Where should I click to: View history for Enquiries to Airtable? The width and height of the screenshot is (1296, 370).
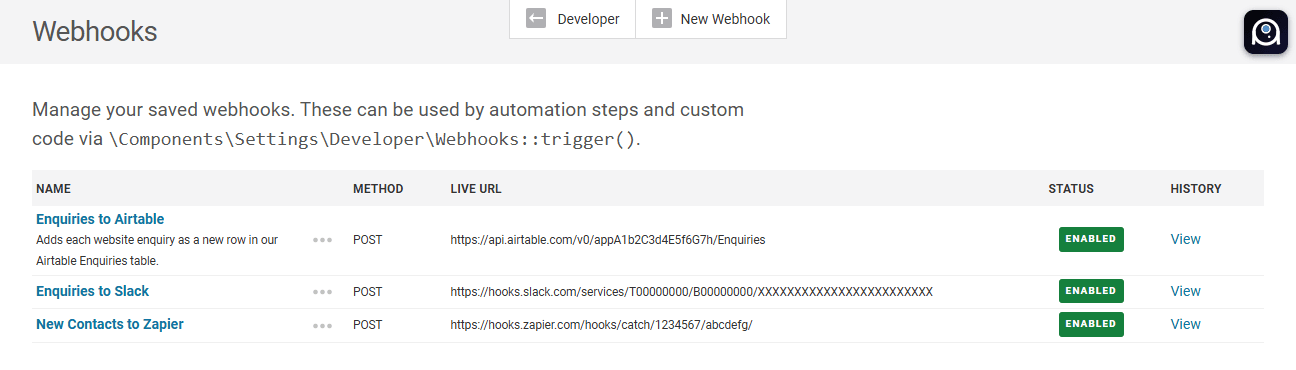point(1185,239)
